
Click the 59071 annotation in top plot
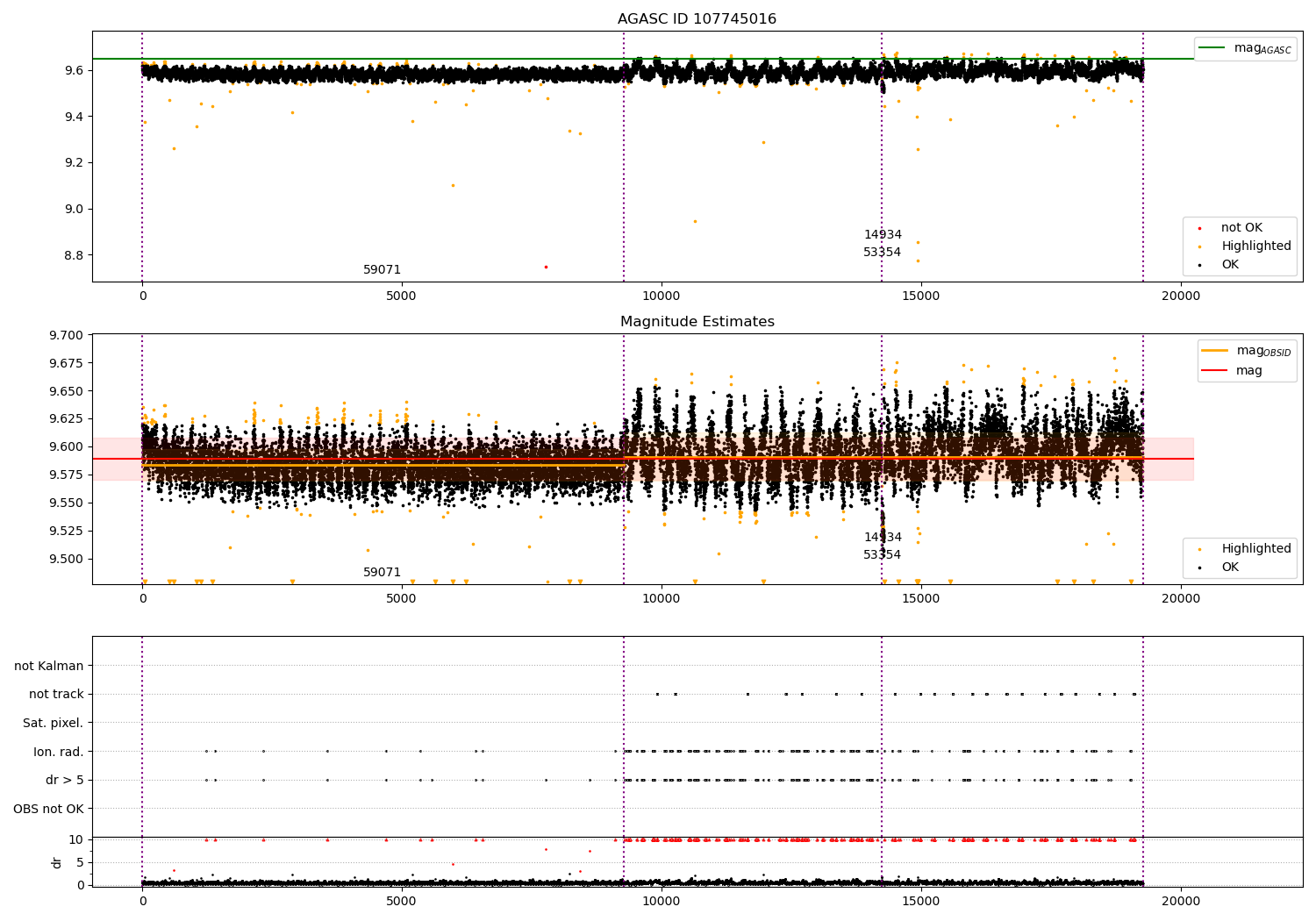pyautogui.click(x=382, y=270)
